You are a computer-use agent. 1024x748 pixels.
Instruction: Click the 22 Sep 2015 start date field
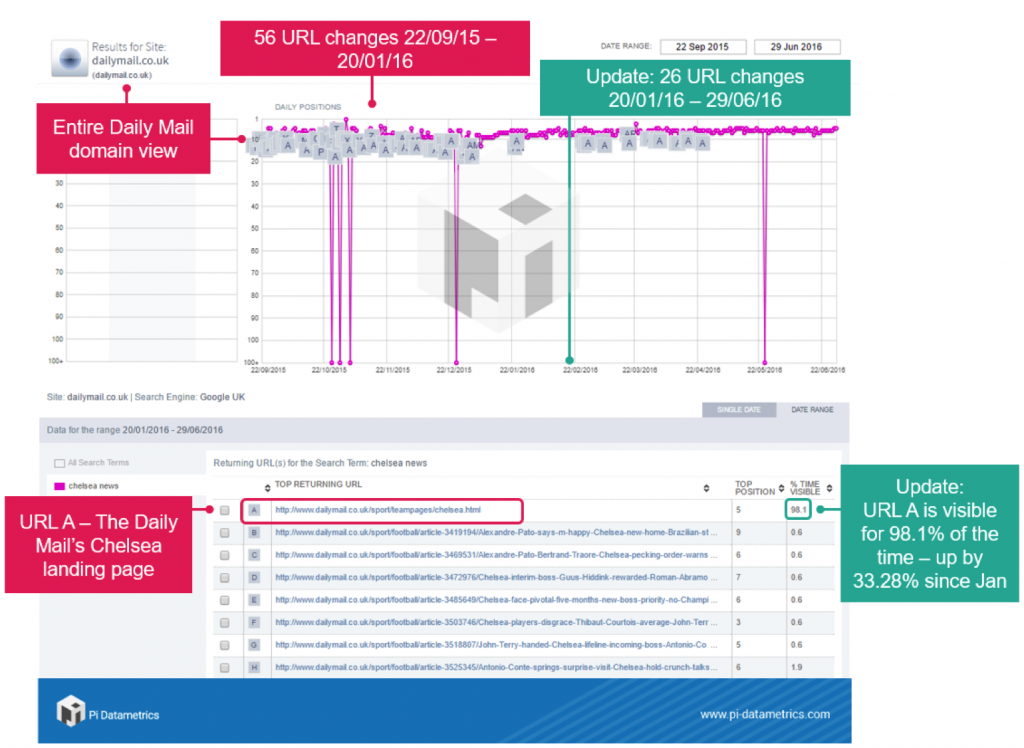coord(702,46)
